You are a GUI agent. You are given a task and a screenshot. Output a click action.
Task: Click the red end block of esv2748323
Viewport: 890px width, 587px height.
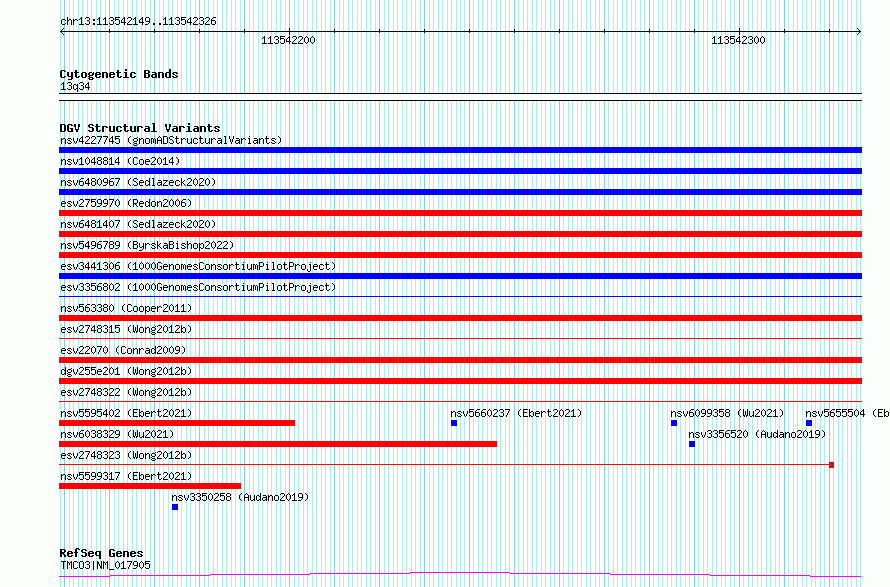832,465
